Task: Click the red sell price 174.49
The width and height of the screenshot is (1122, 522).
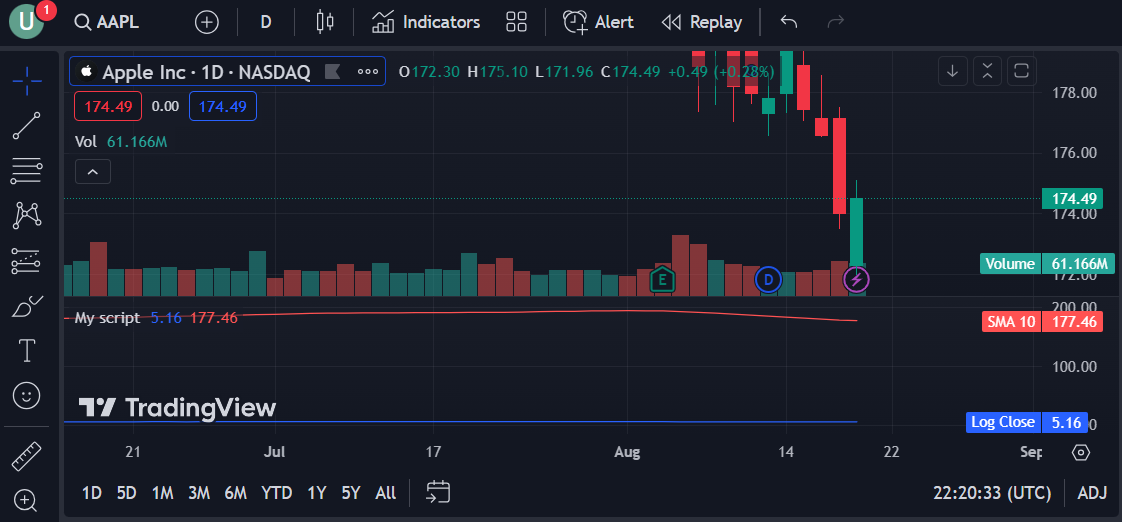Action: pyautogui.click(x=108, y=107)
